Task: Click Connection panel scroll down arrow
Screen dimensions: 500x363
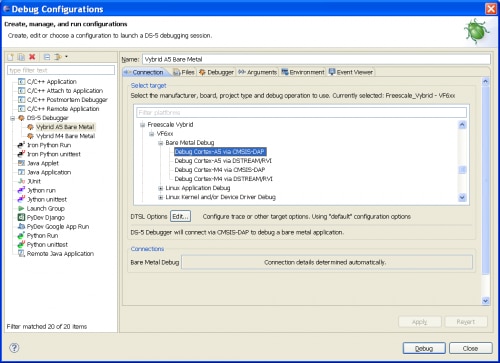Action: pyautogui.click(x=485, y=301)
